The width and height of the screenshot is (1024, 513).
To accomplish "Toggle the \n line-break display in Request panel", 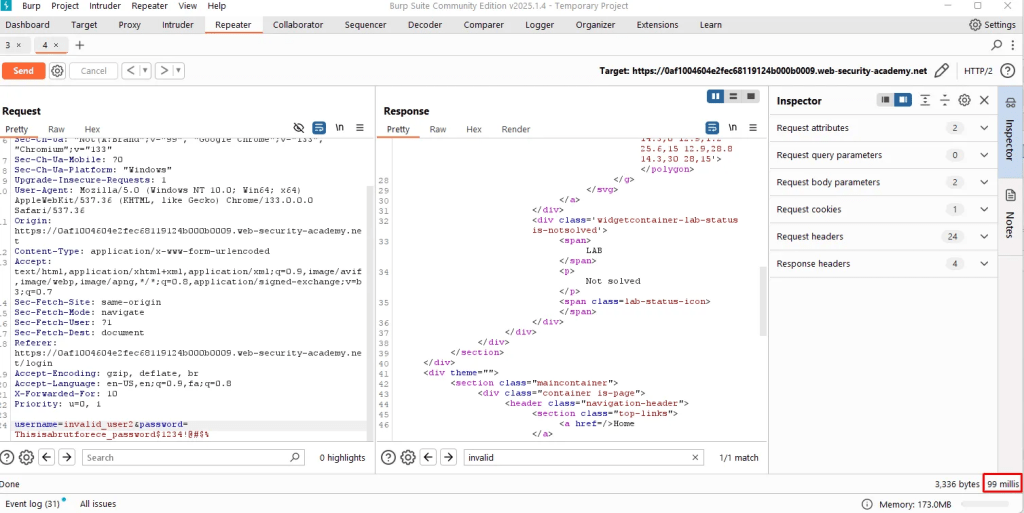I will tap(339, 129).
